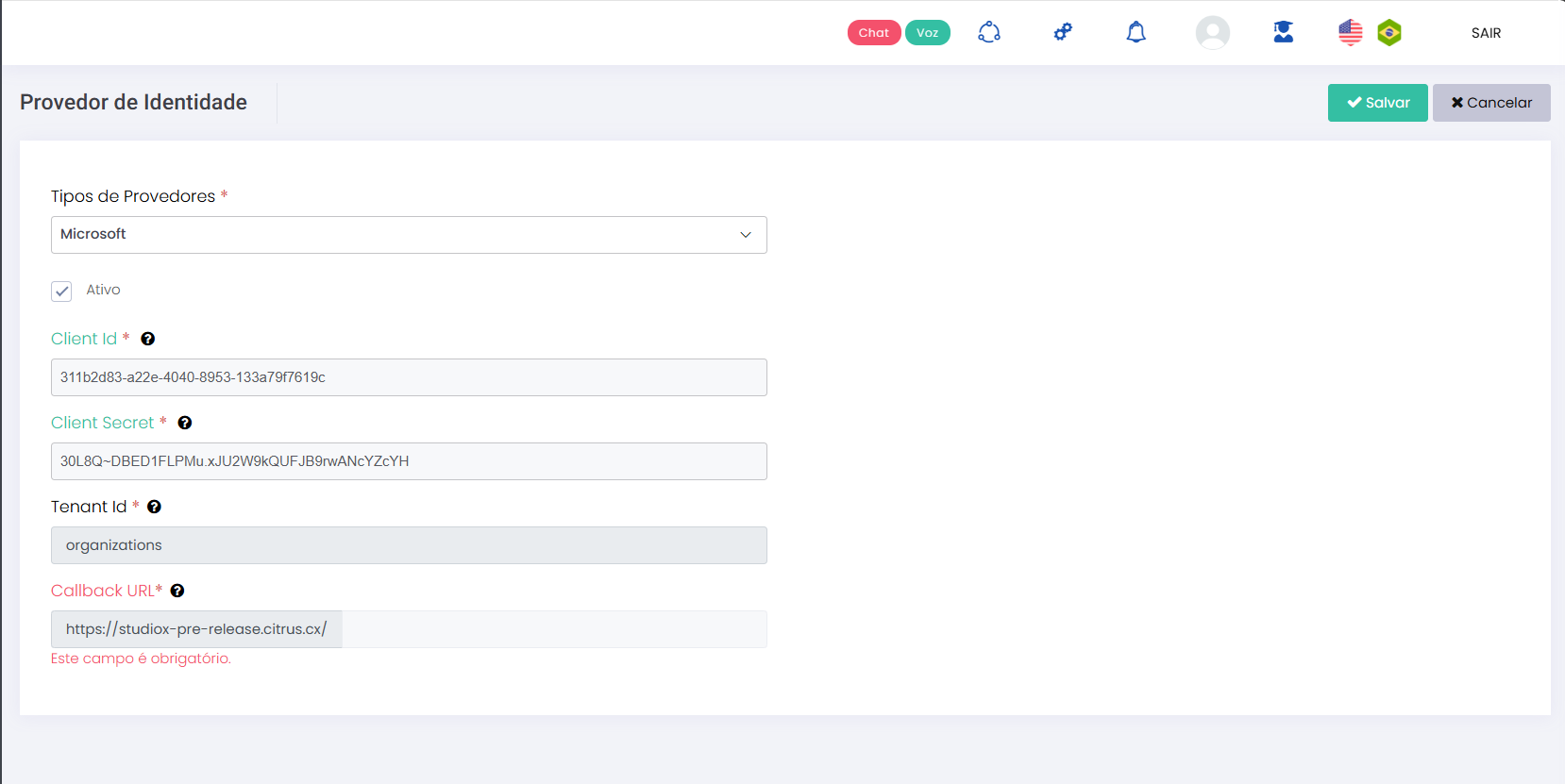Focus the Client Secret input field
This screenshot has height=784, width=1565.
(409, 461)
